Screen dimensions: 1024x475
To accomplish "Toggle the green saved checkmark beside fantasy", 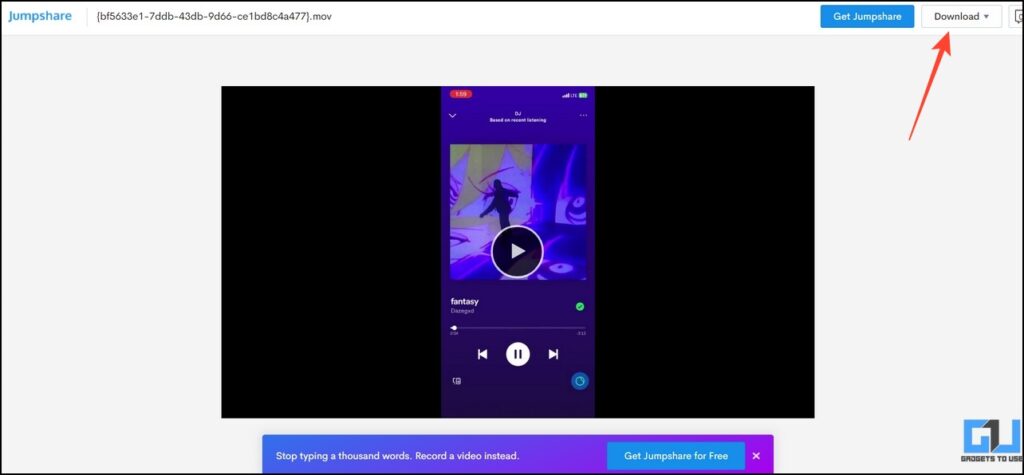I will point(580,306).
